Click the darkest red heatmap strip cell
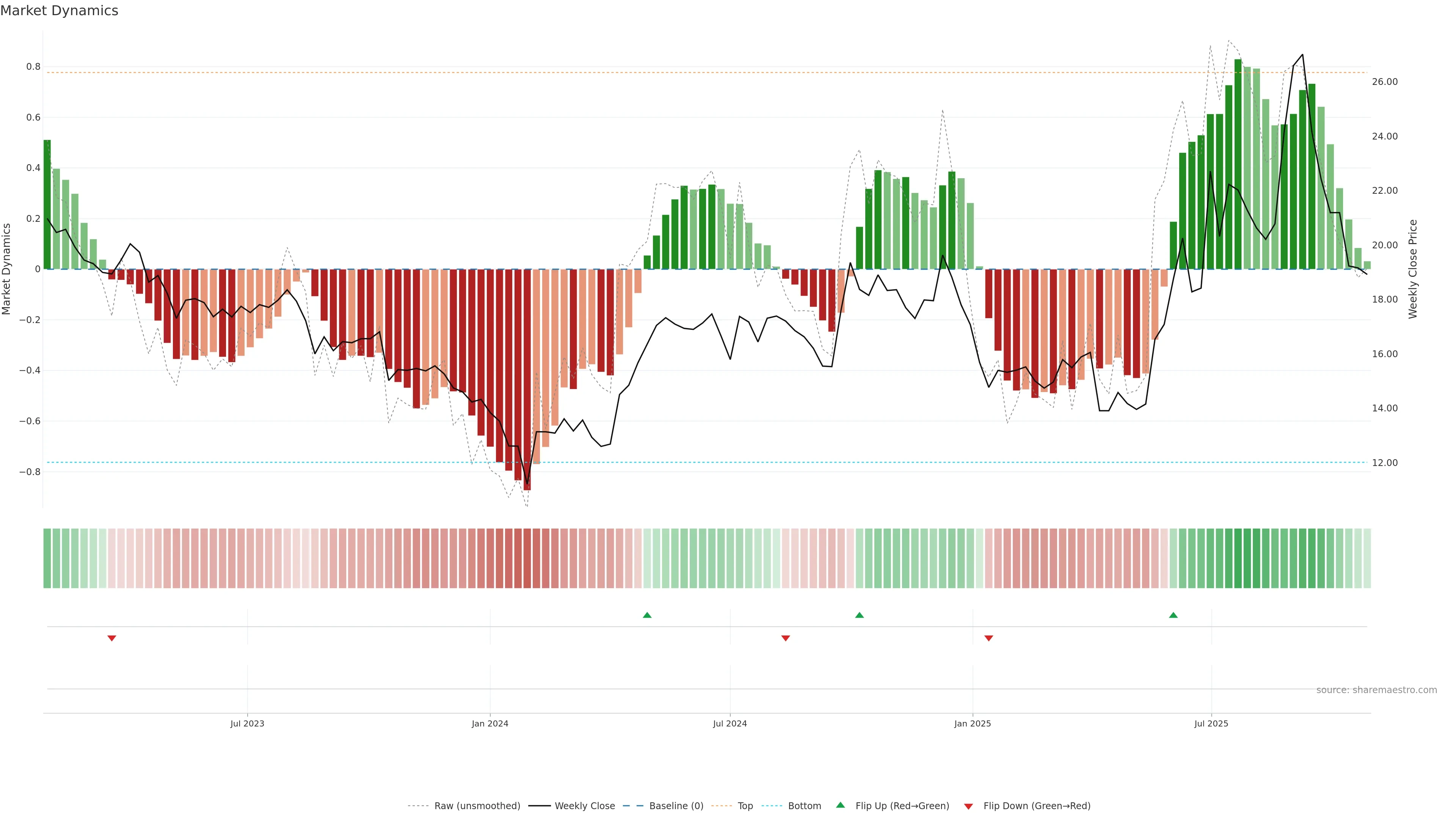This screenshot has width=1456, height=819. point(527,559)
